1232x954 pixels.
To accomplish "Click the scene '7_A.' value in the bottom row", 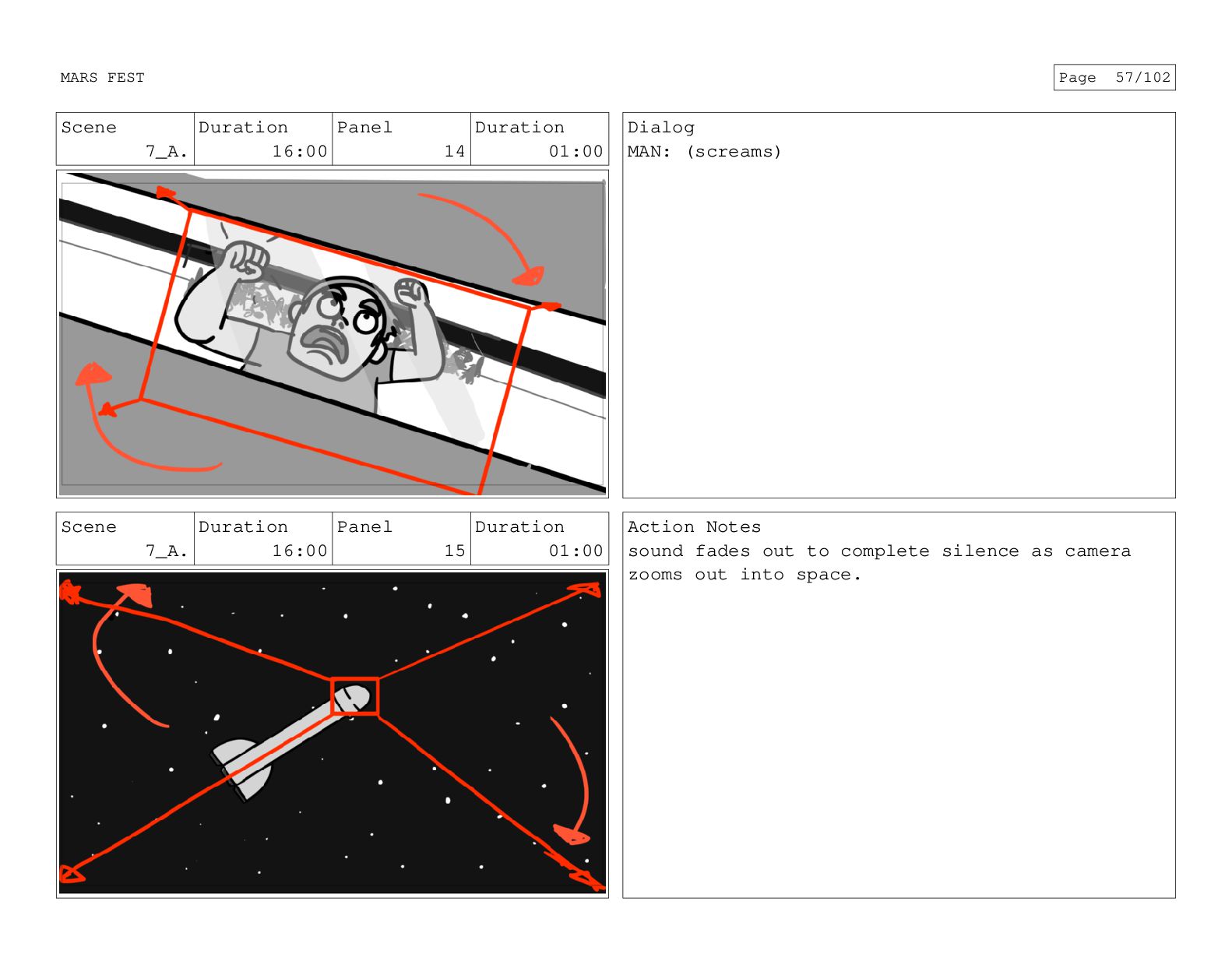I will (x=167, y=551).
